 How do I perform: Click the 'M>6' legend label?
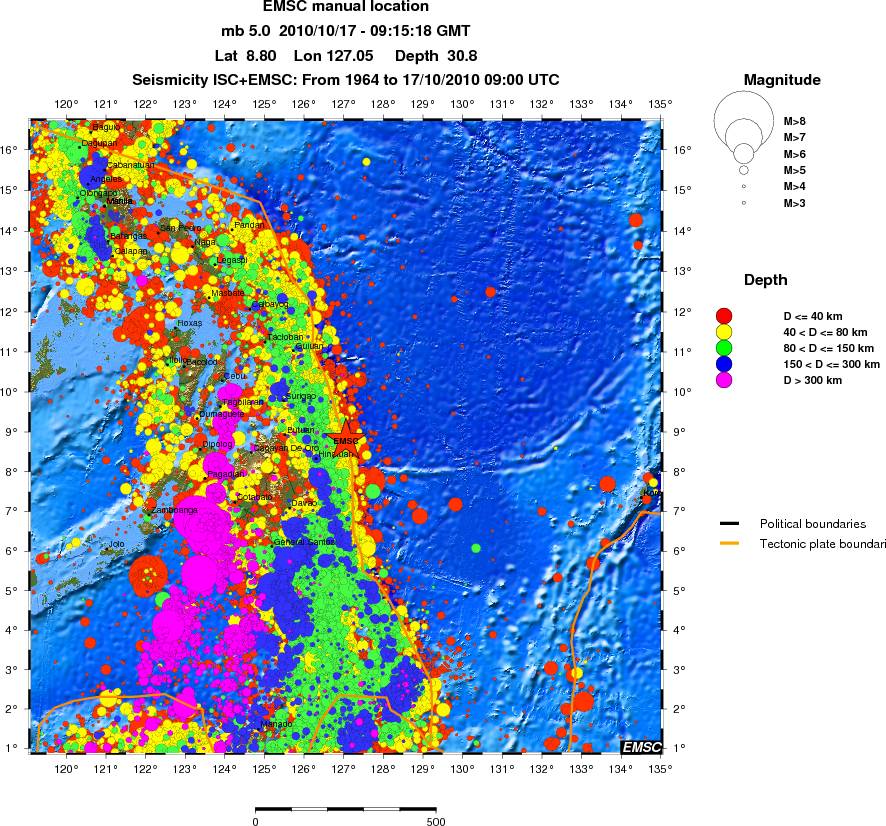794,154
